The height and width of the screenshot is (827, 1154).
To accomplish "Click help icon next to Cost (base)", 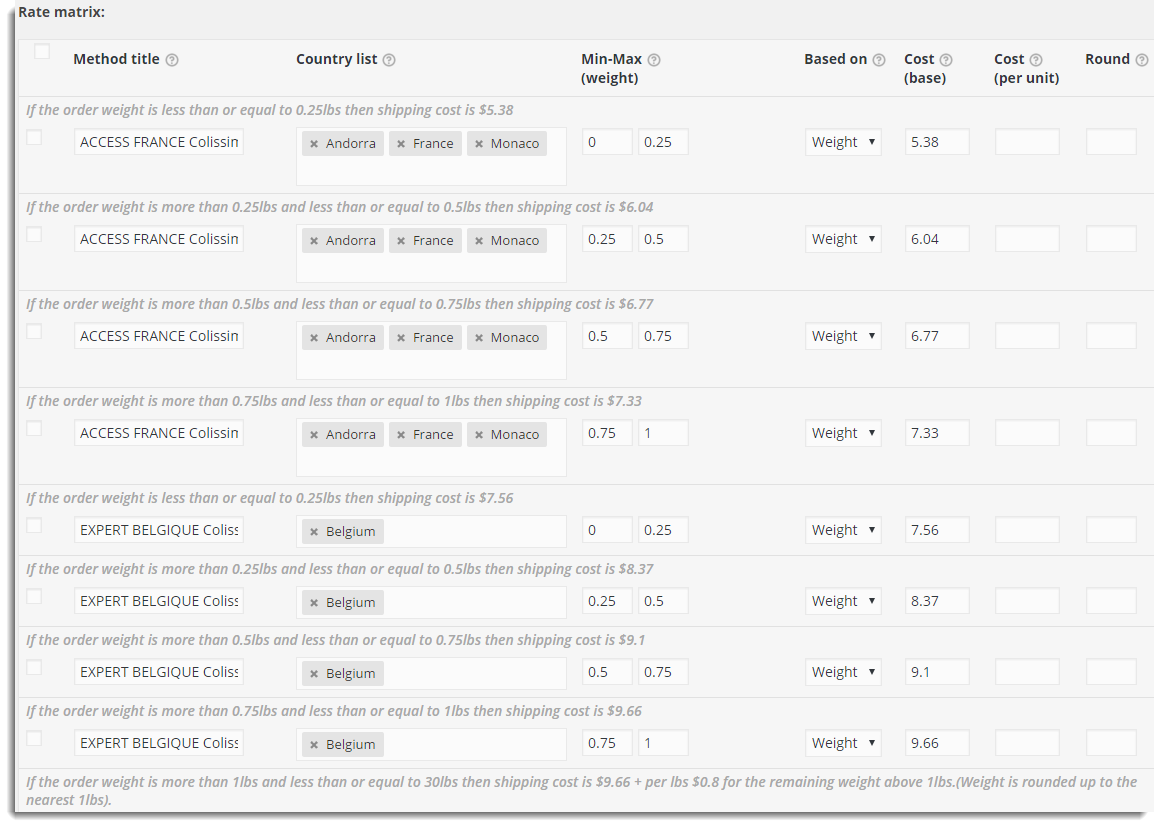I will click(946, 60).
